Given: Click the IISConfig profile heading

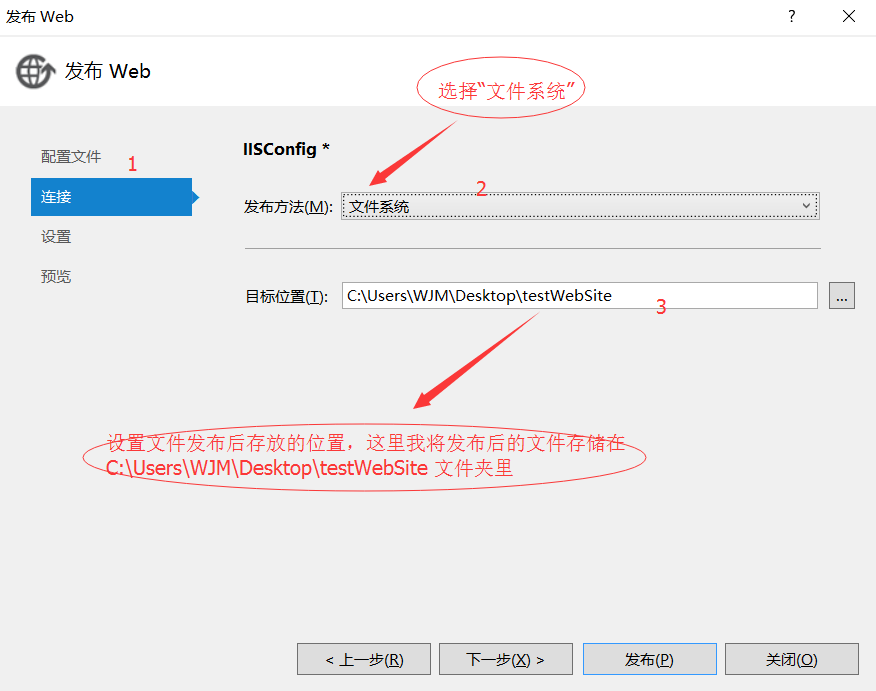Looking at the screenshot, I should coord(287,148).
